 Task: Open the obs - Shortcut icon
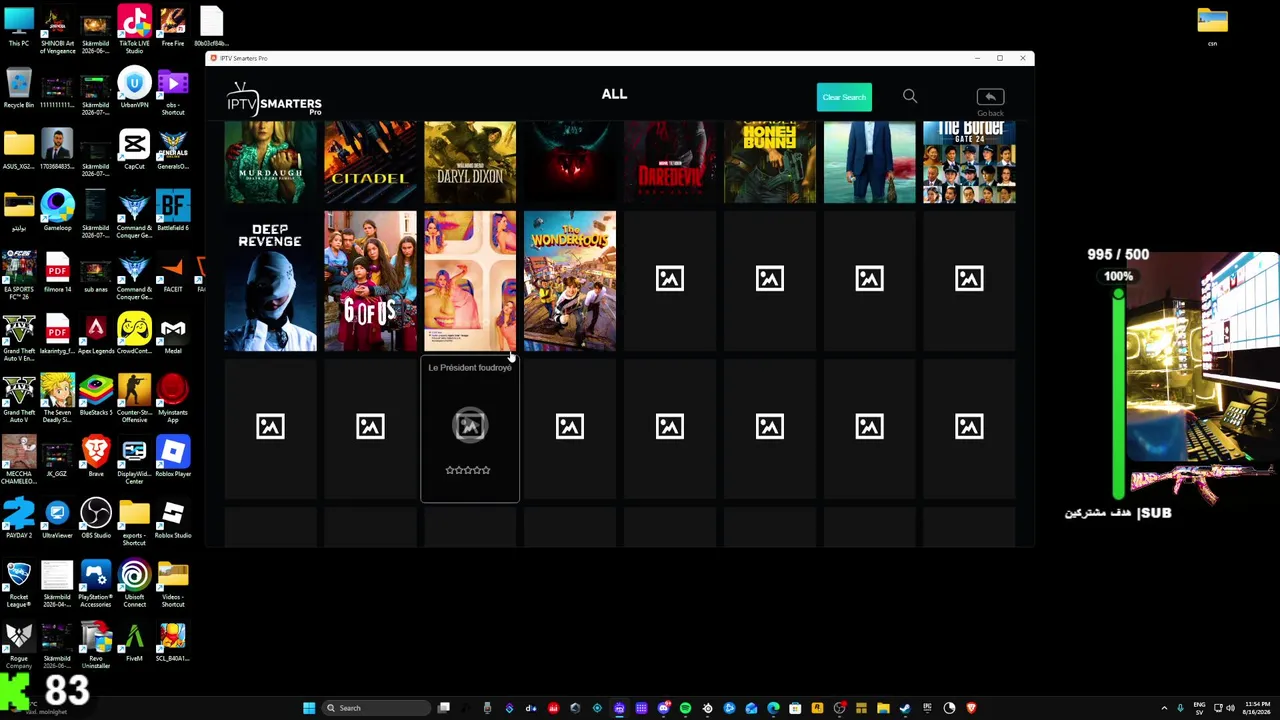coord(173,91)
